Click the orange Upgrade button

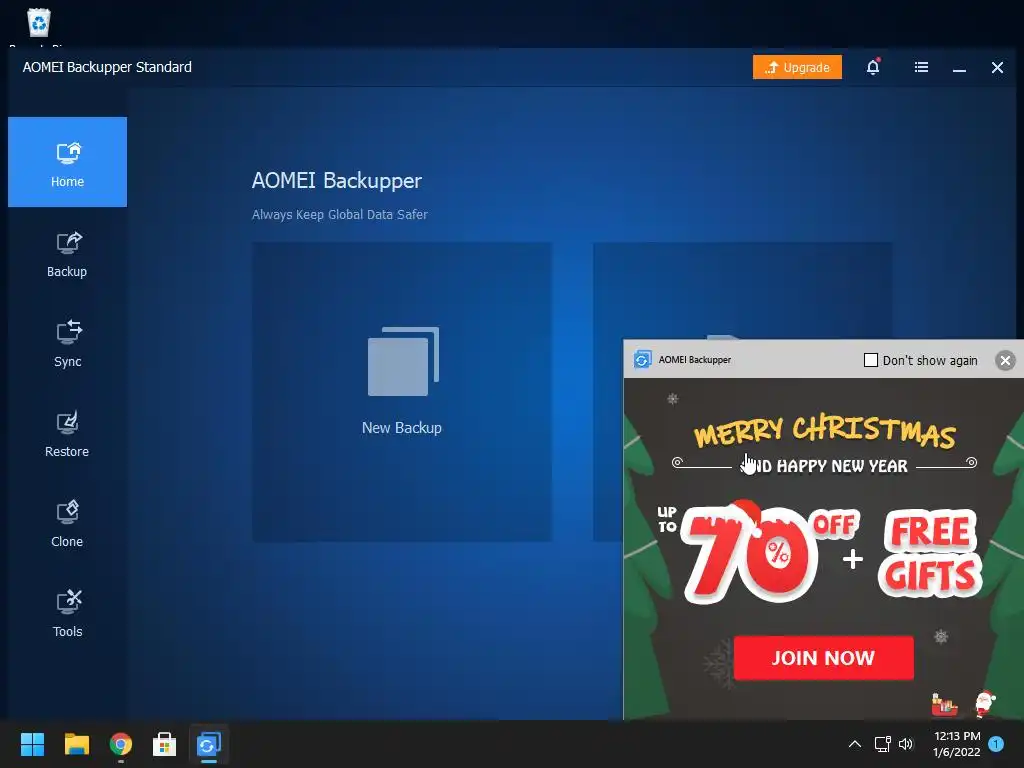click(x=797, y=67)
